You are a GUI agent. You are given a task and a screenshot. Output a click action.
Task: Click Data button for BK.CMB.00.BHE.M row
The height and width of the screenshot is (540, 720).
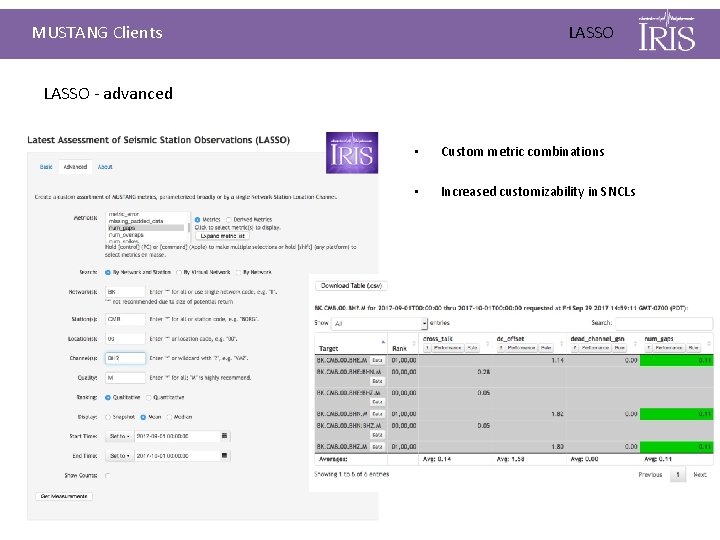[x=377, y=360]
